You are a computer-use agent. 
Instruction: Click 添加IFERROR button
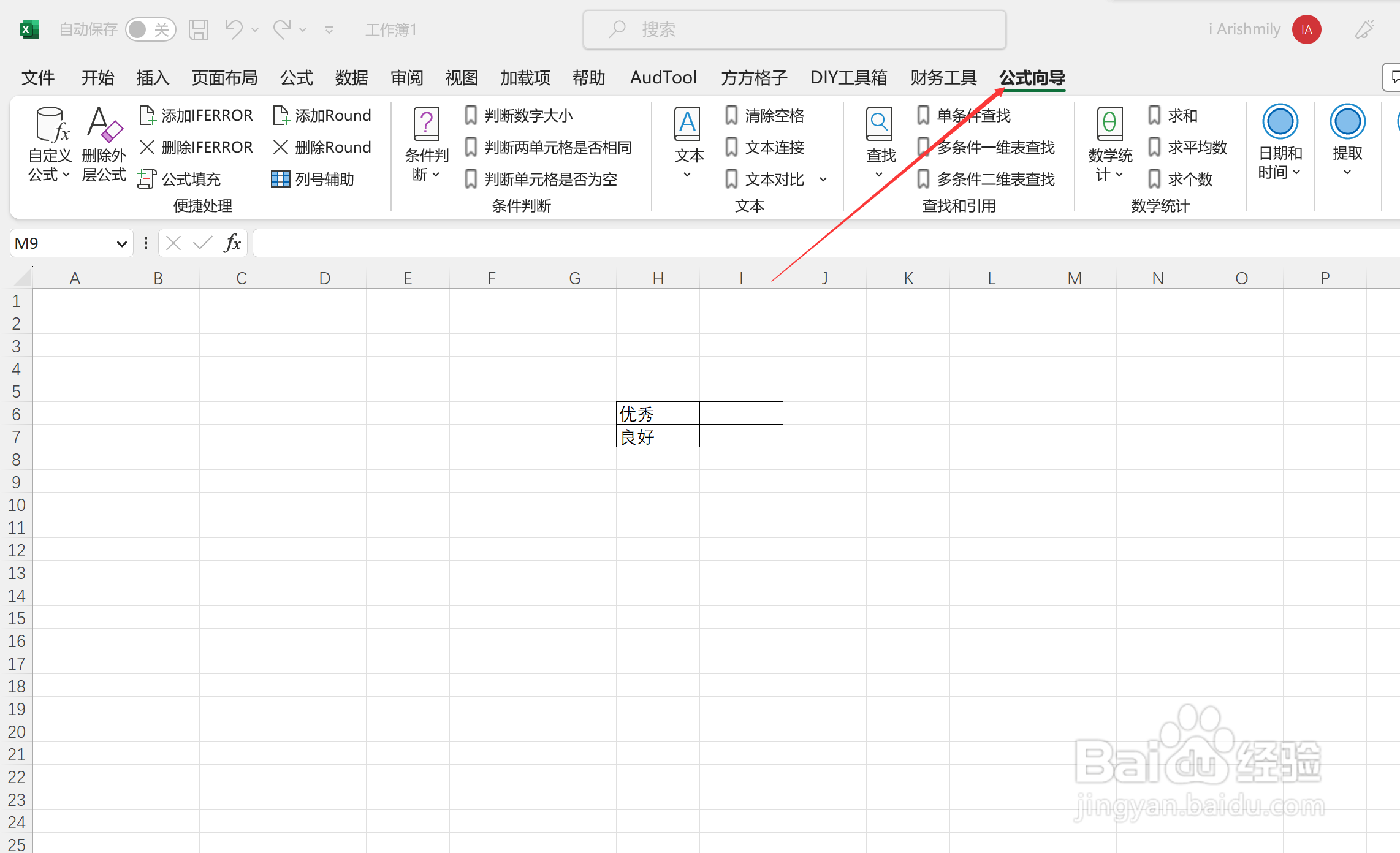pyautogui.click(x=196, y=115)
